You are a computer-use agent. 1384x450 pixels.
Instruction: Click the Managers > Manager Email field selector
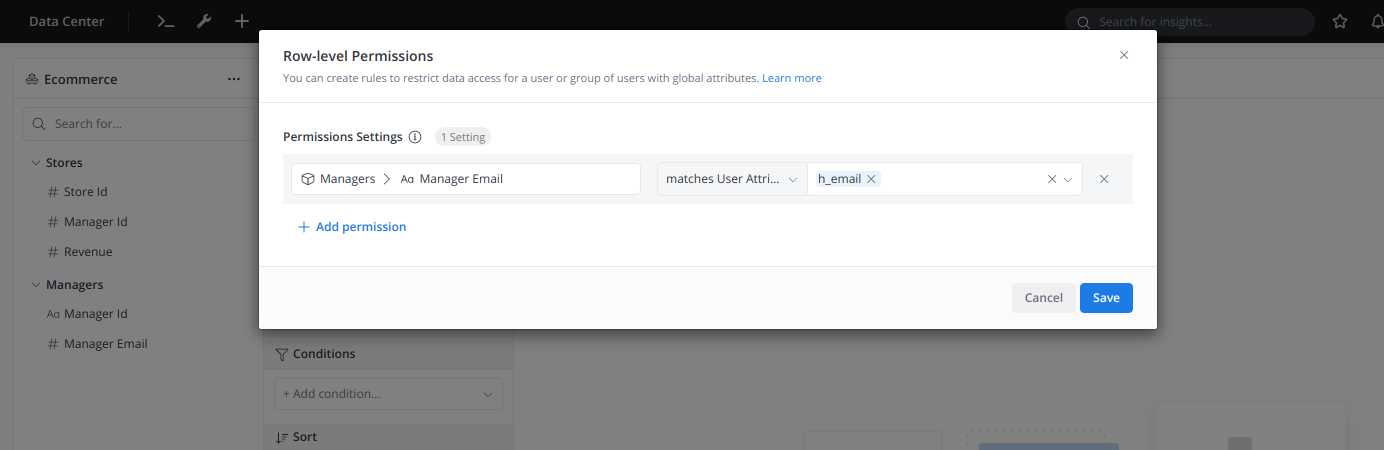pos(466,179)
